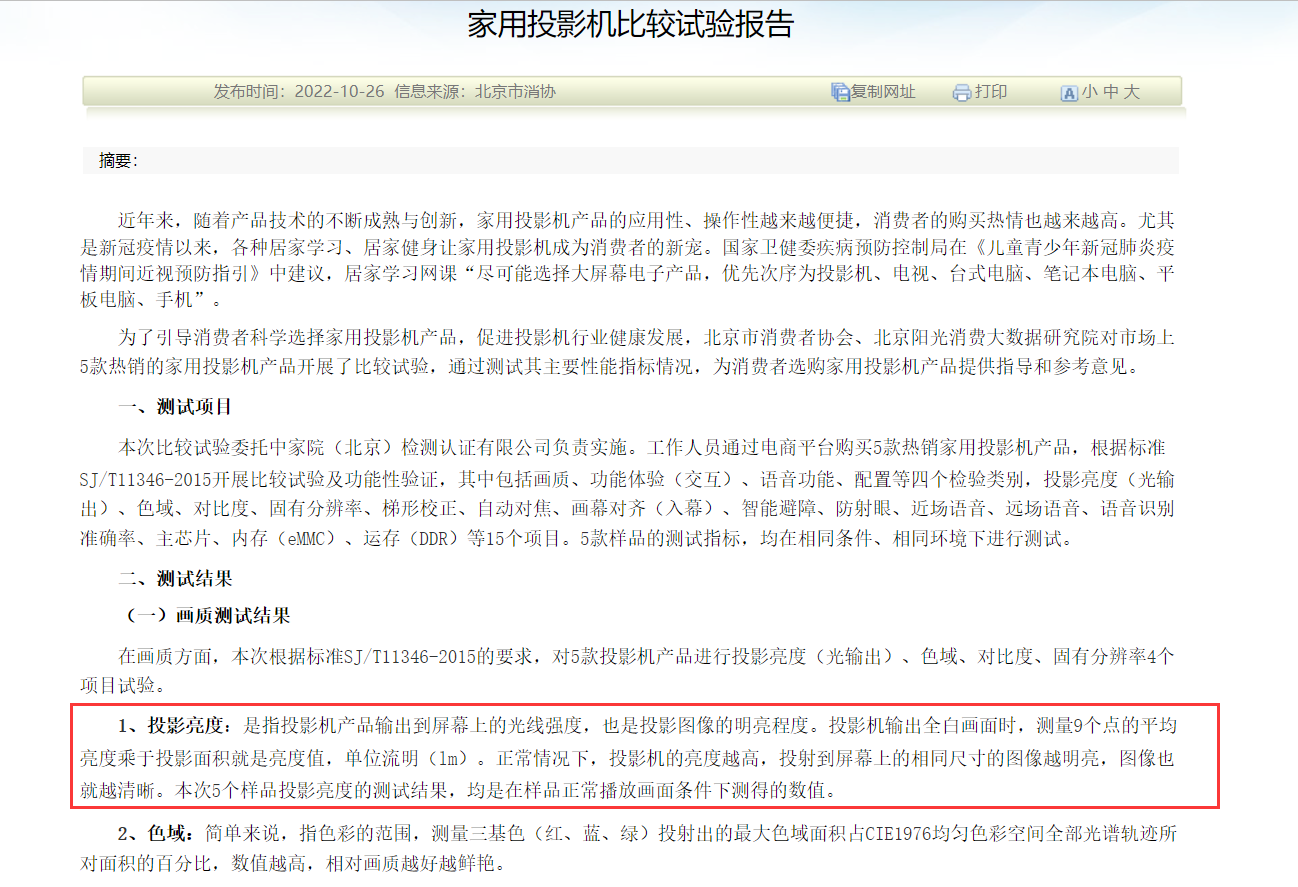Click the 信息来源：北京市消协 text
Viewport: 1298px width, 887px height.
pos(475,92)
